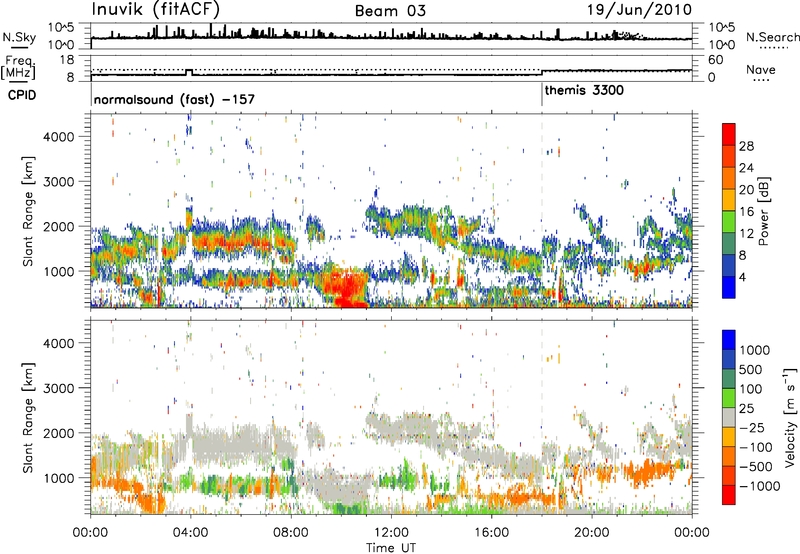Click the 'themis 3300' CPID text

584,91
